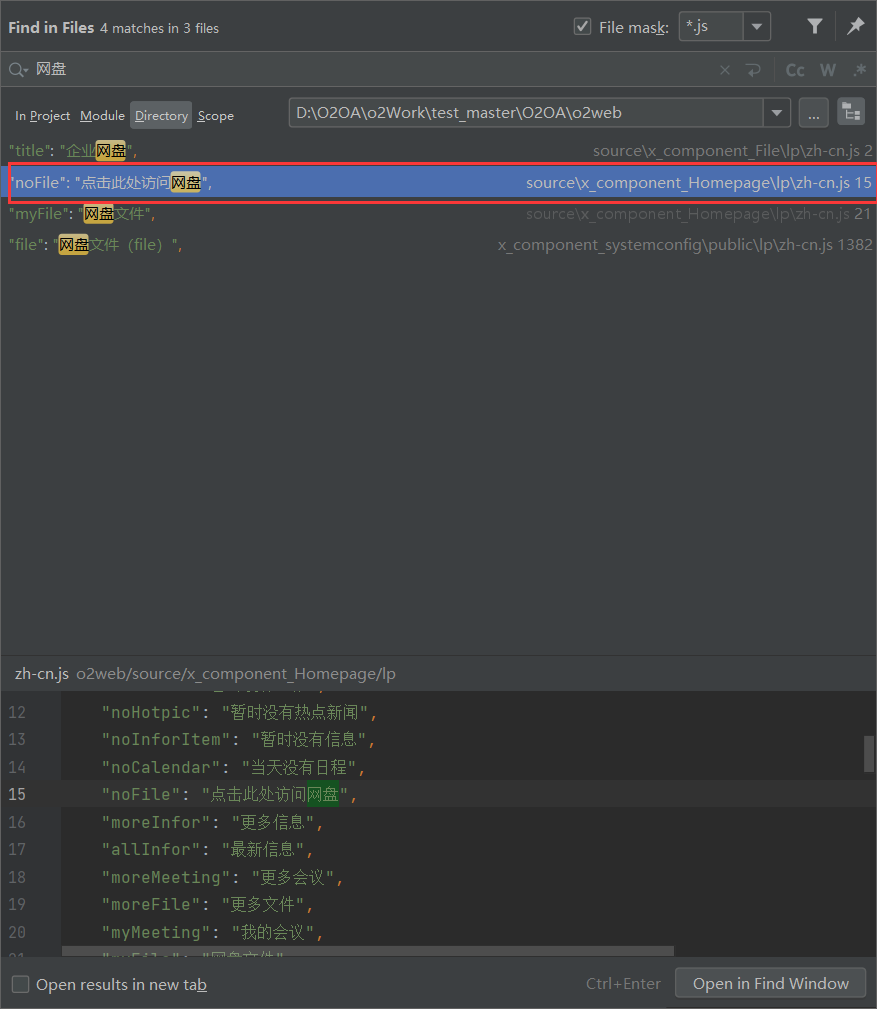Image resolution: width=877 pixels, height=1009 pixels.
Task: Click the filter search results icon
Action: point(815,27)
